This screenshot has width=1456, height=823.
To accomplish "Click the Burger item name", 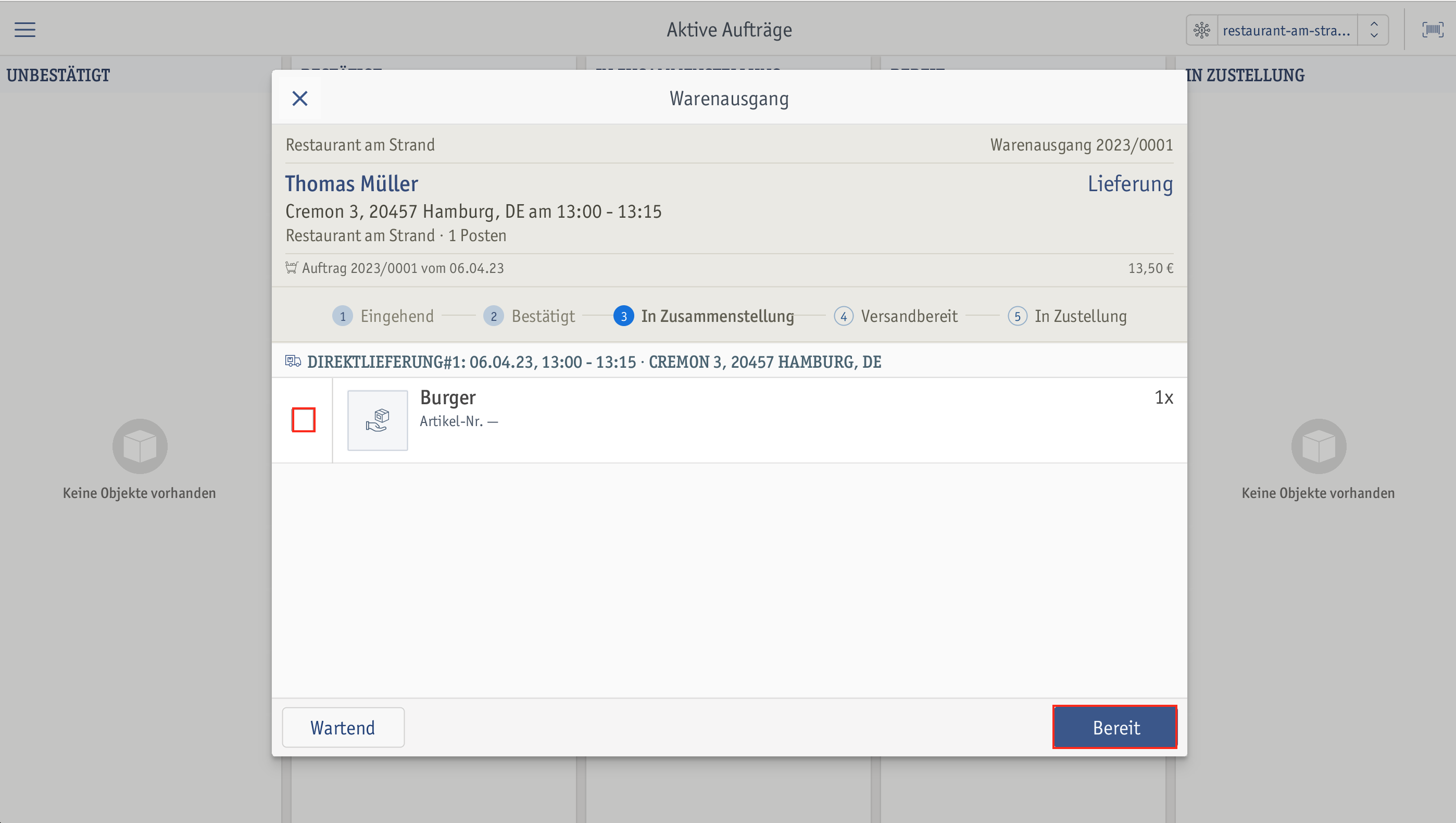I will 448,397.
